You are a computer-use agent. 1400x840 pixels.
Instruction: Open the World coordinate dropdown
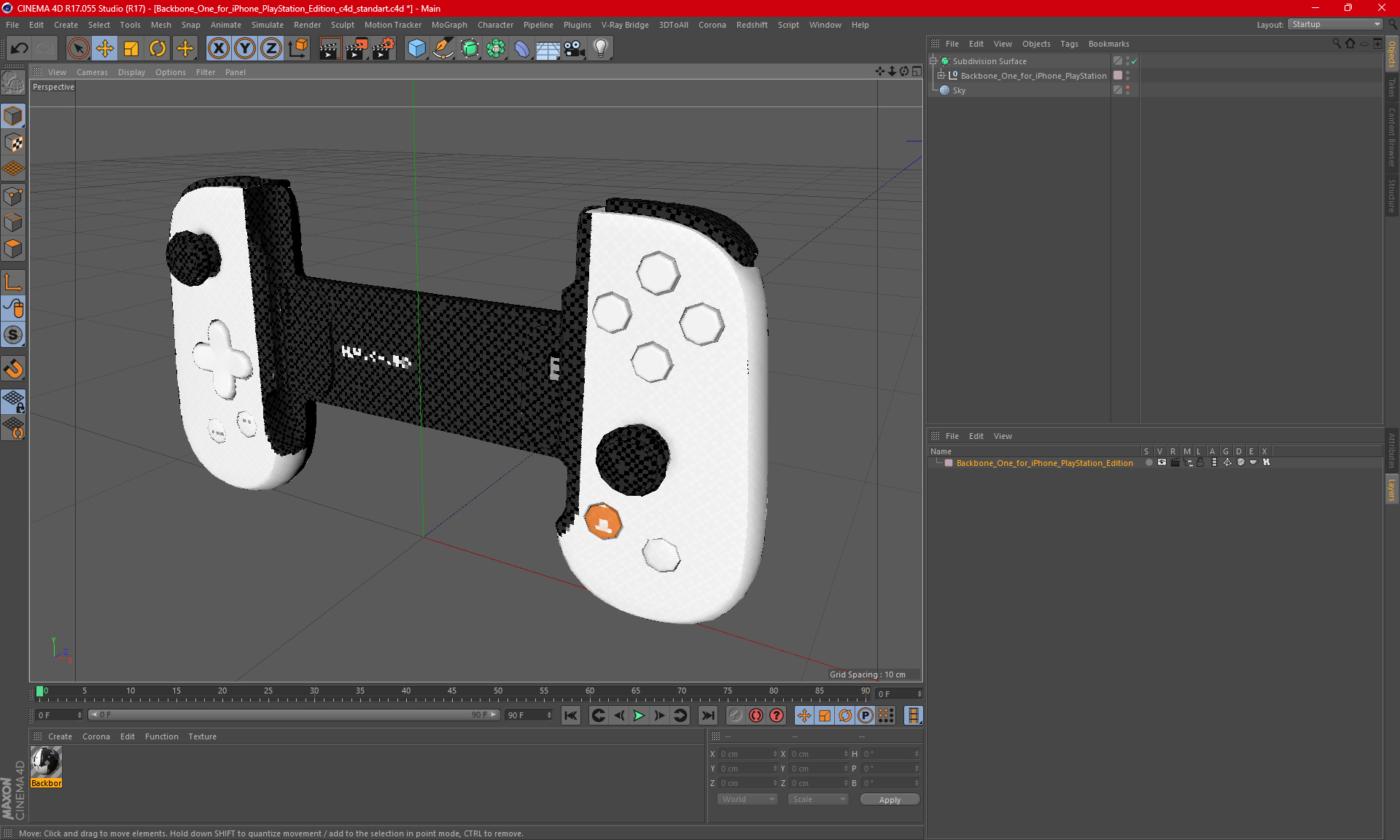[747, 799]
